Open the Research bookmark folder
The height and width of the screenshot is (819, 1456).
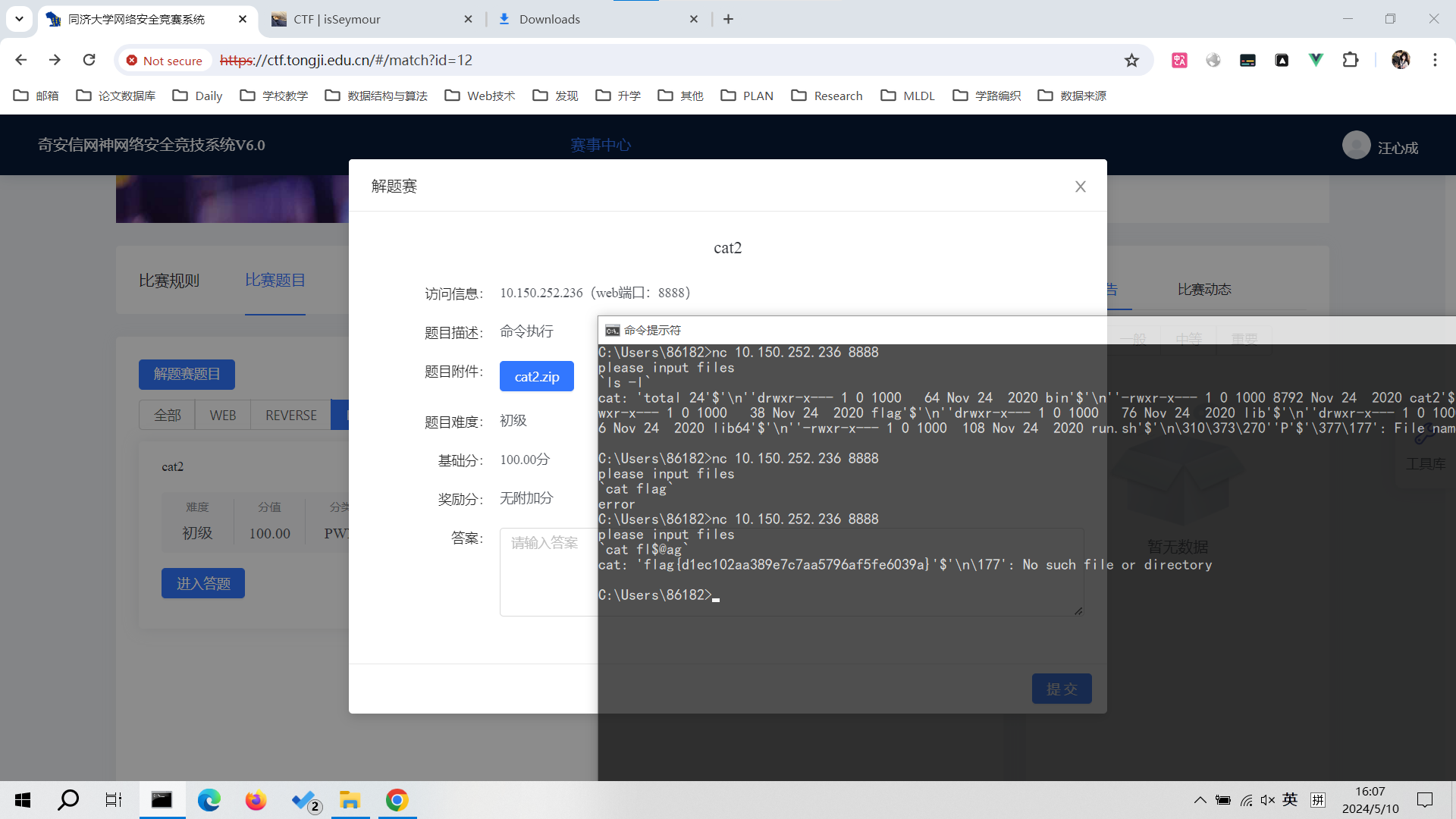point(827,96)
